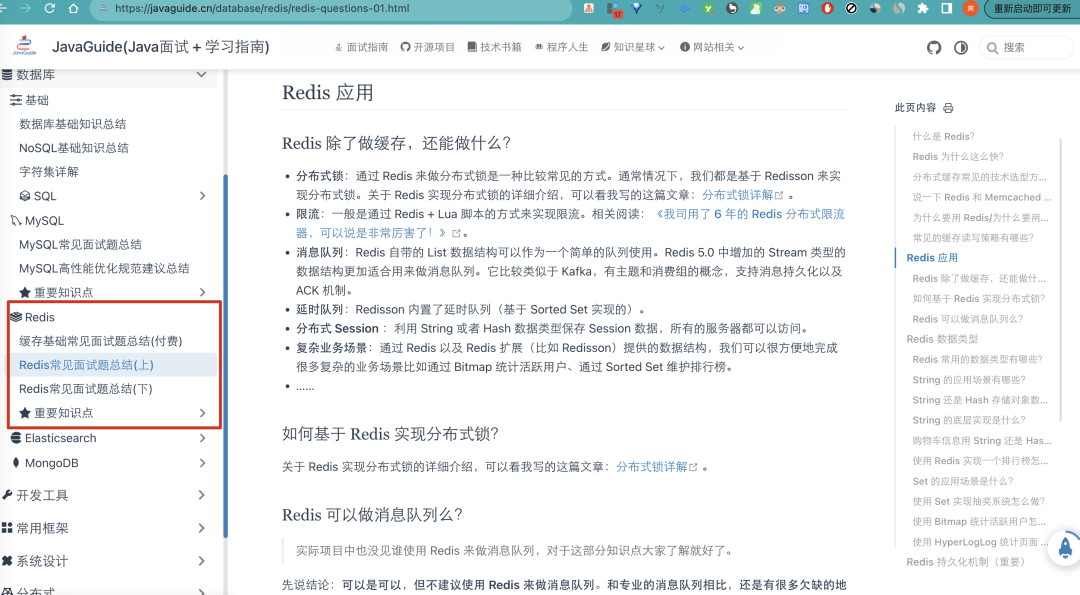Click the blue diamond extension icon
The height and width of the screenshot is (595, 1080).
(637, 8)
